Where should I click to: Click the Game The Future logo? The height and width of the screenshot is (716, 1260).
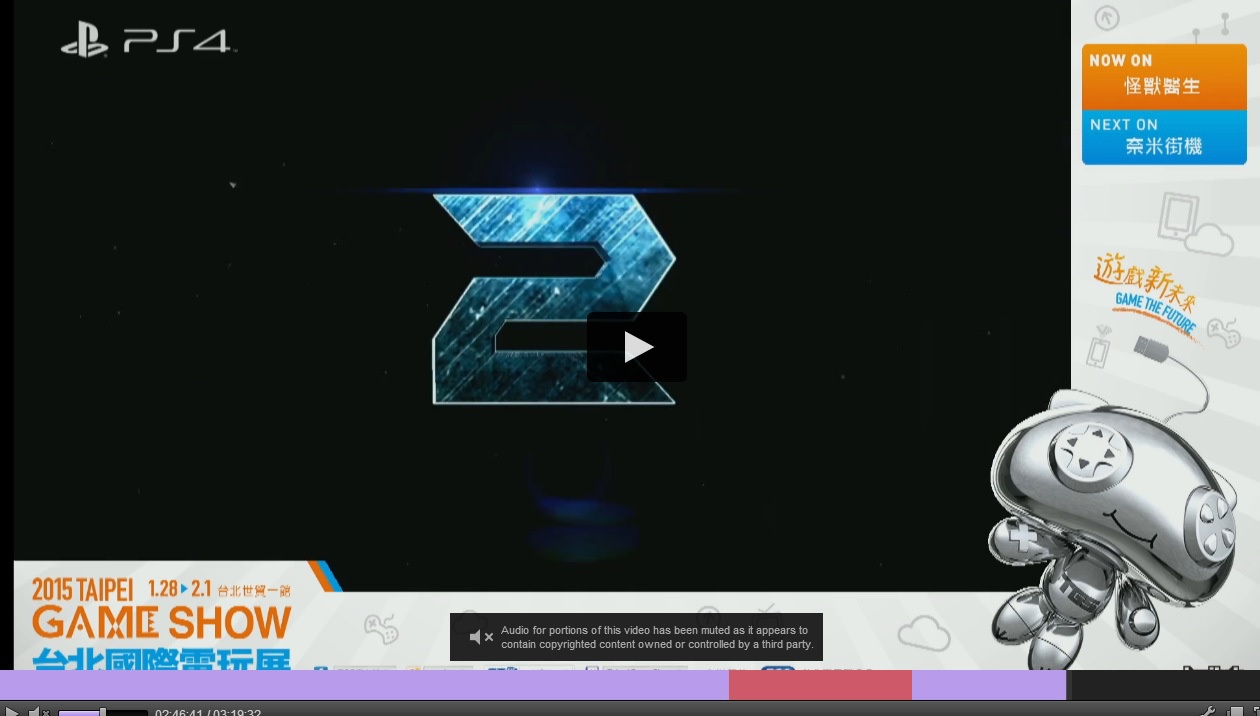[1148, 295]
